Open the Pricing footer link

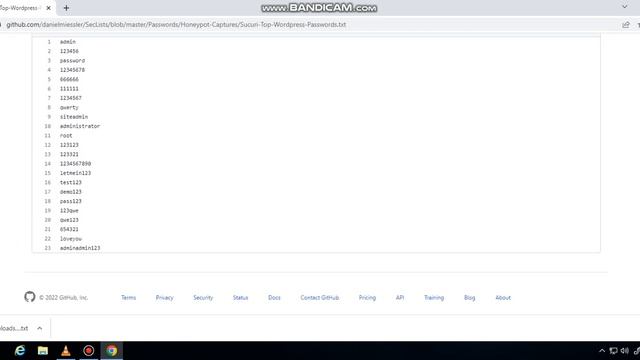click(367, 298)
